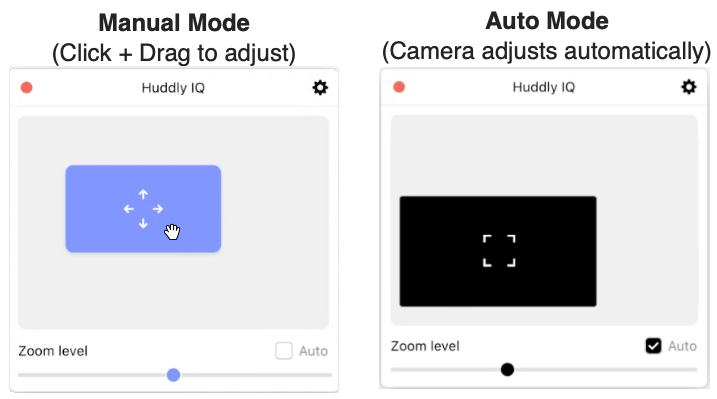Click the left arrow in blue frame
This screenshot has height=399, width=717.
tap(128, 209)
